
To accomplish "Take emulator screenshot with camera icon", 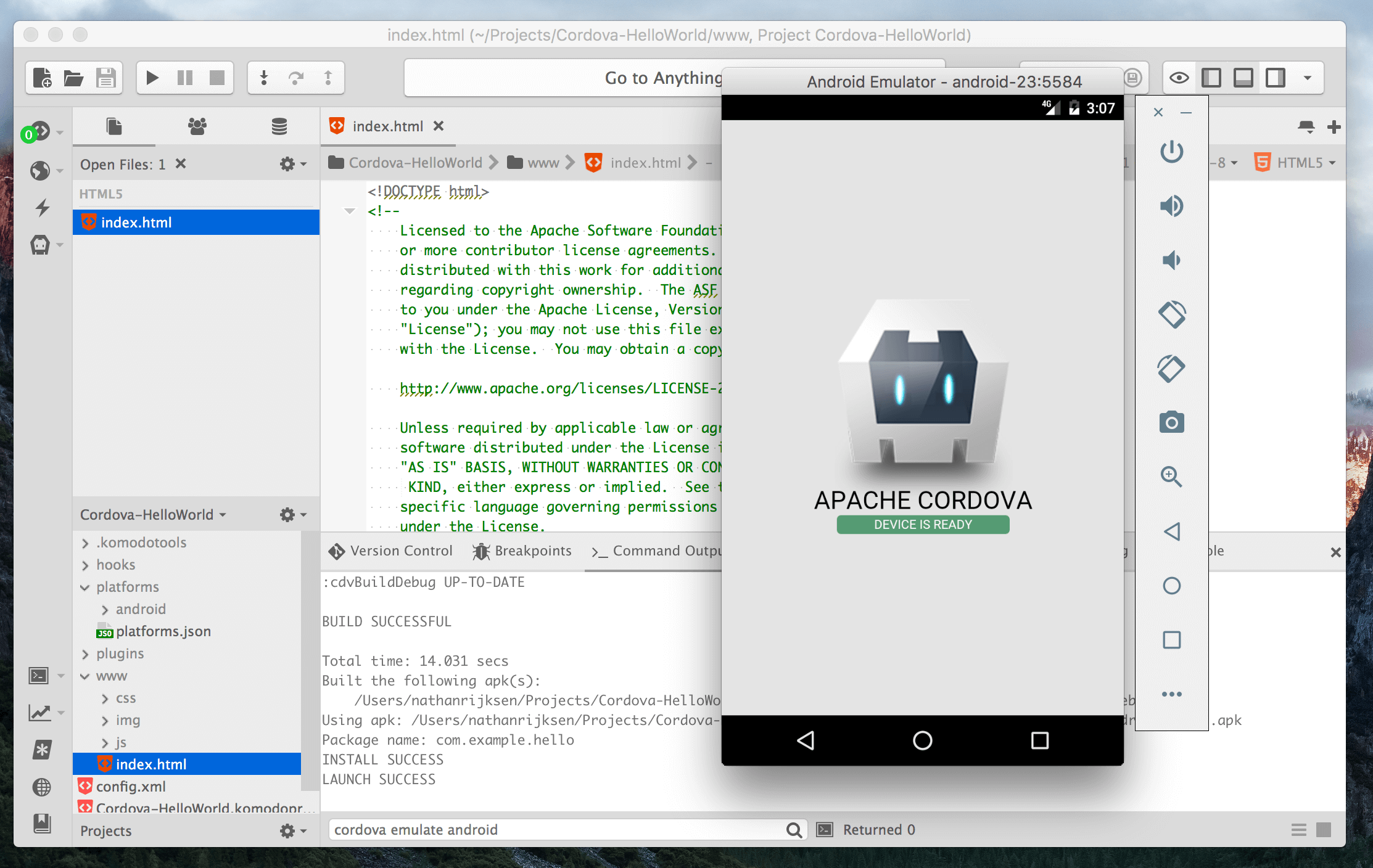I will click(x=1171, y=422).
